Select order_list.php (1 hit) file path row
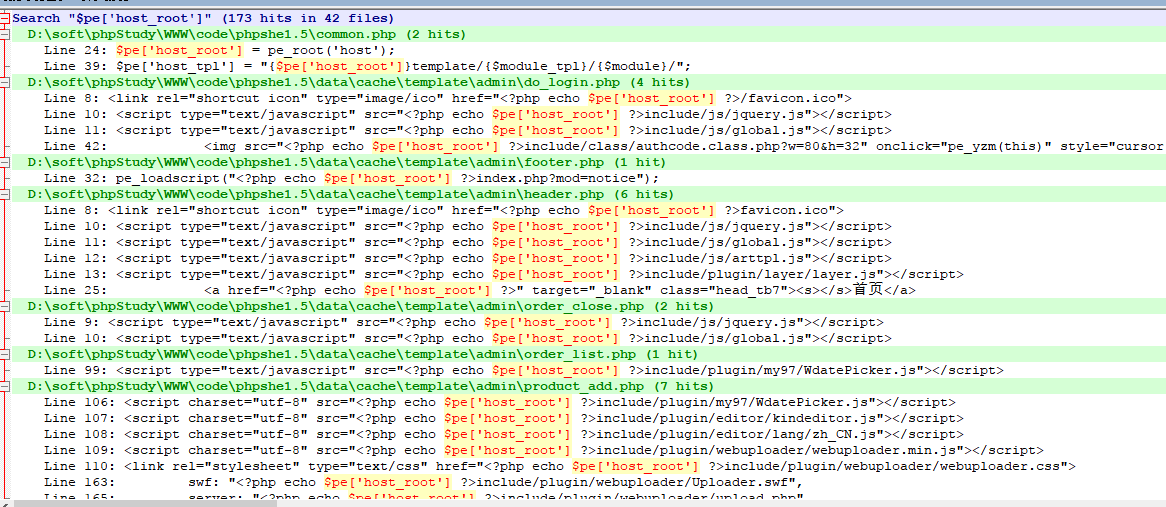 tap(362, 355)
